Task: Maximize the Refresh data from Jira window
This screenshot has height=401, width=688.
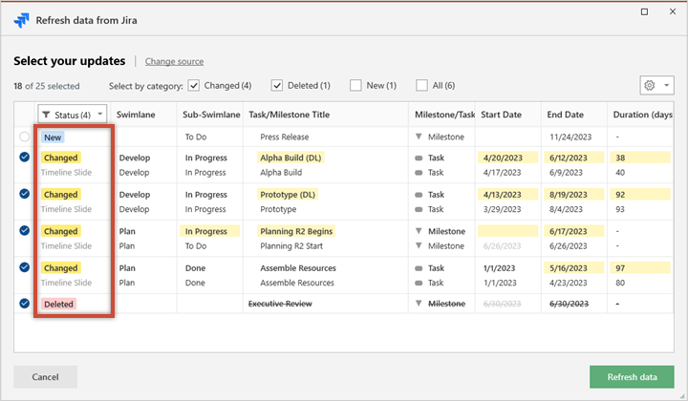Action: (x=644, y=12)
